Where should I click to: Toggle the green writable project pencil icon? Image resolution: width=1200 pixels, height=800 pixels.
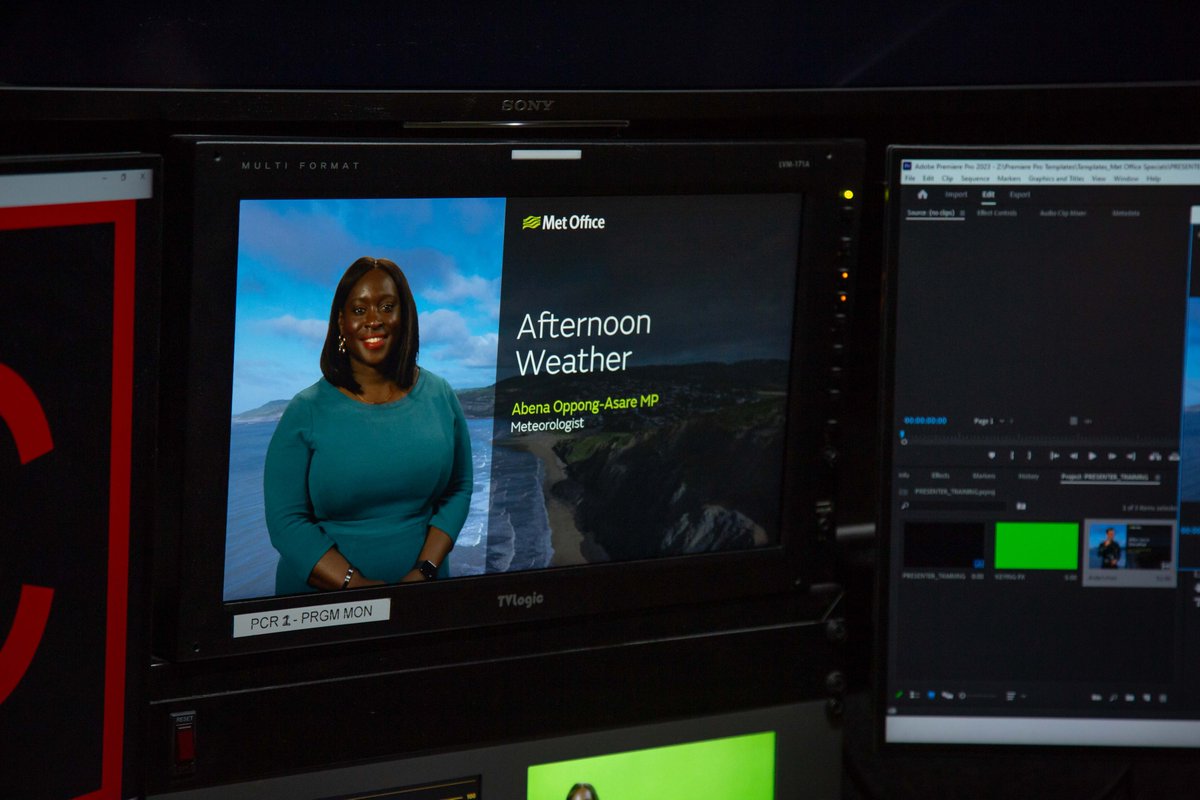(900, 696)
